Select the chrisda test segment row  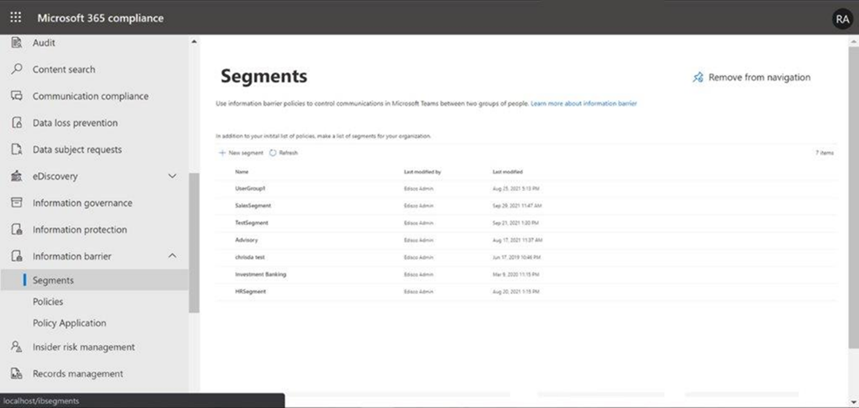(526, 257)
